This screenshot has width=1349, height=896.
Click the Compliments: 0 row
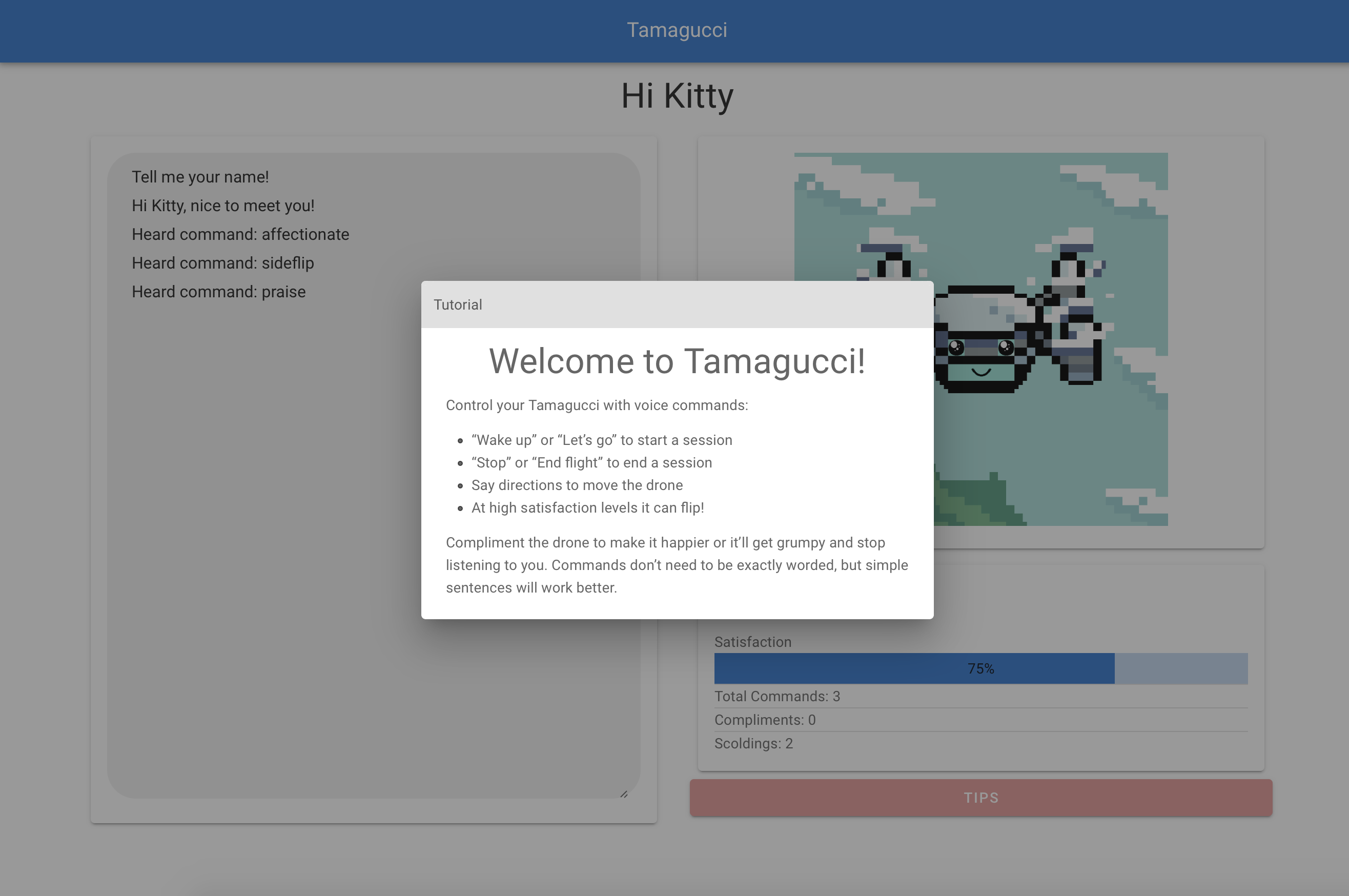pyautogui.click(x=765, y=720)
